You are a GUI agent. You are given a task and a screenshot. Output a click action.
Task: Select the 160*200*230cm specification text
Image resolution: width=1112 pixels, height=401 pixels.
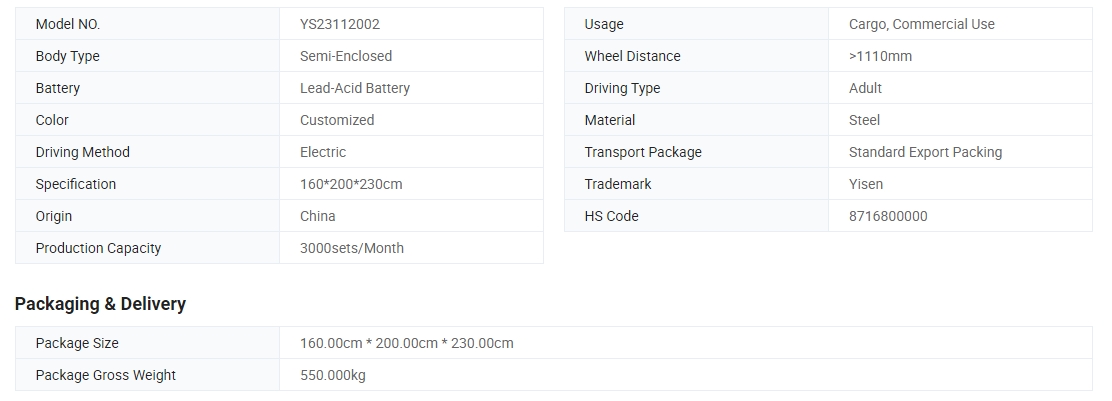[x=351, y=184]
